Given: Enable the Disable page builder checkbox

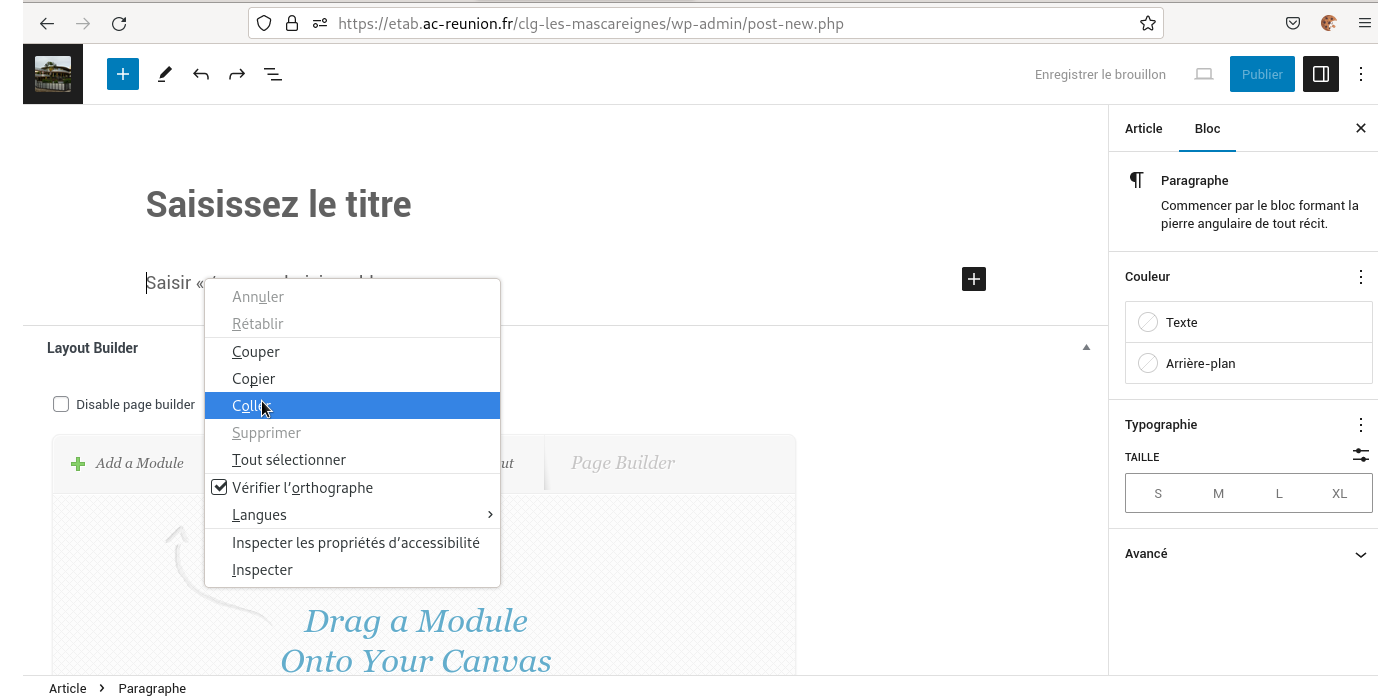Looking at the screenshot, I should click(61, 404).
